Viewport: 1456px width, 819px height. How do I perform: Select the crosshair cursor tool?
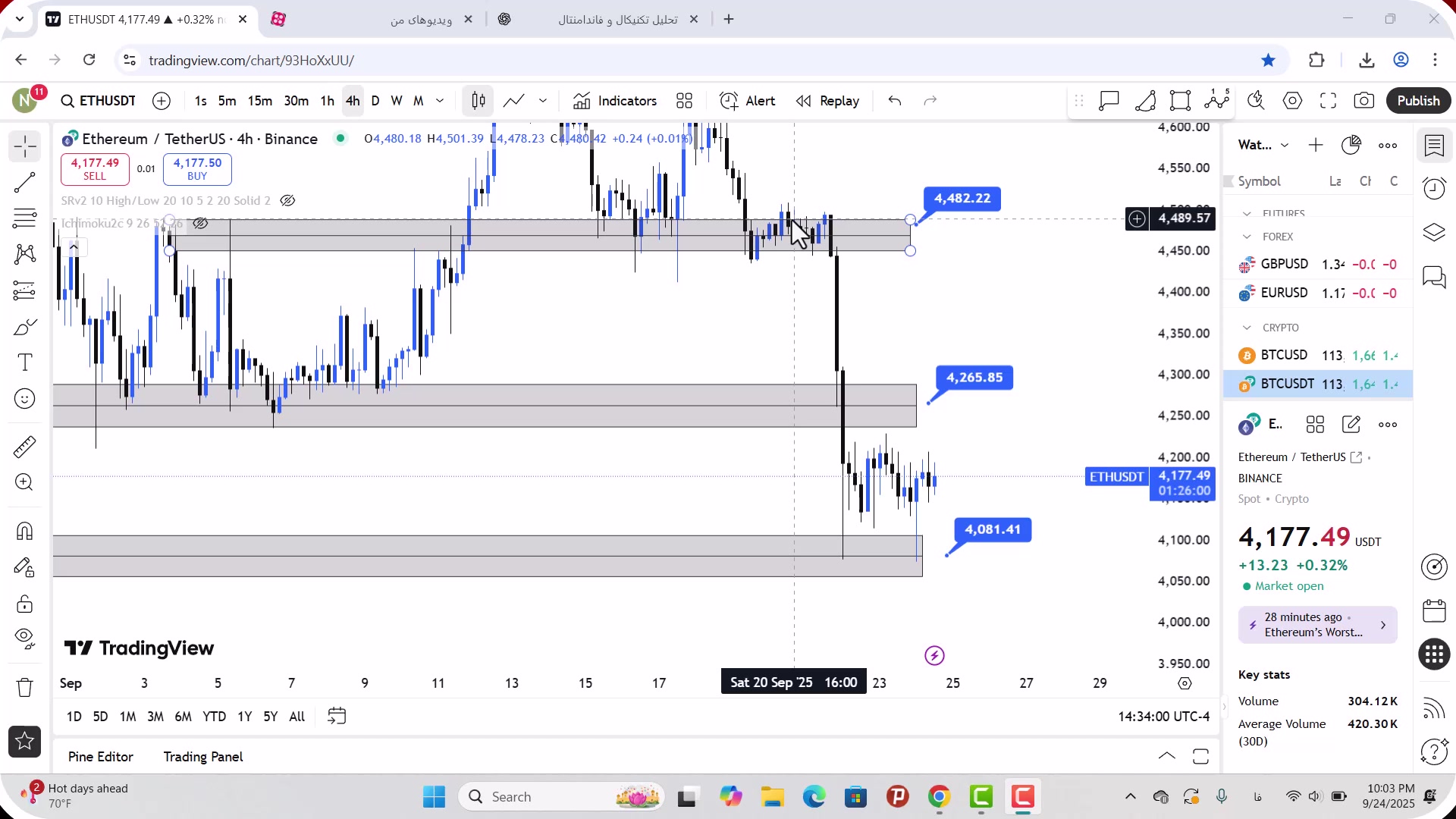coord(24,146)
